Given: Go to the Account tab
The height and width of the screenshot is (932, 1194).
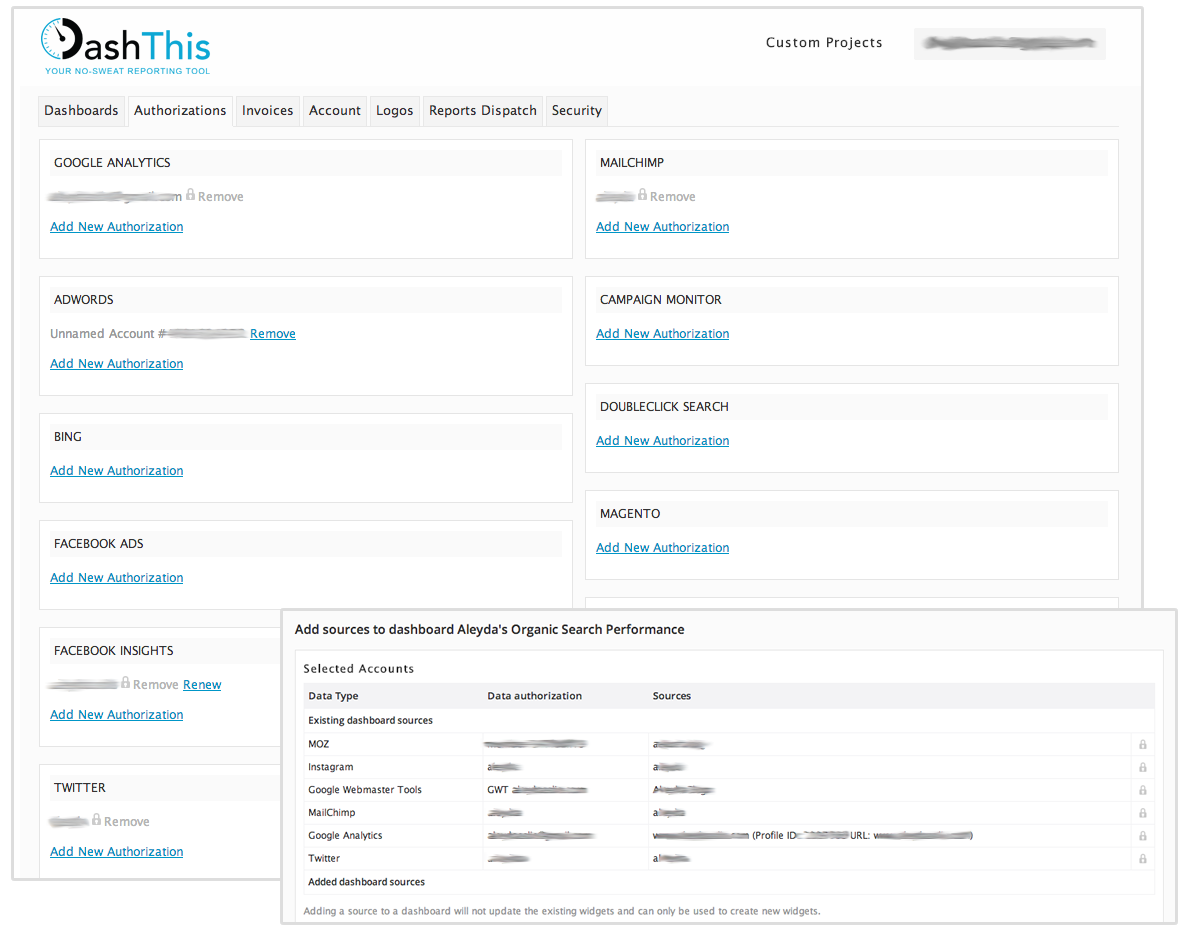Looking at the screenshot, I should pyautogui.click(x=335, y=110).
